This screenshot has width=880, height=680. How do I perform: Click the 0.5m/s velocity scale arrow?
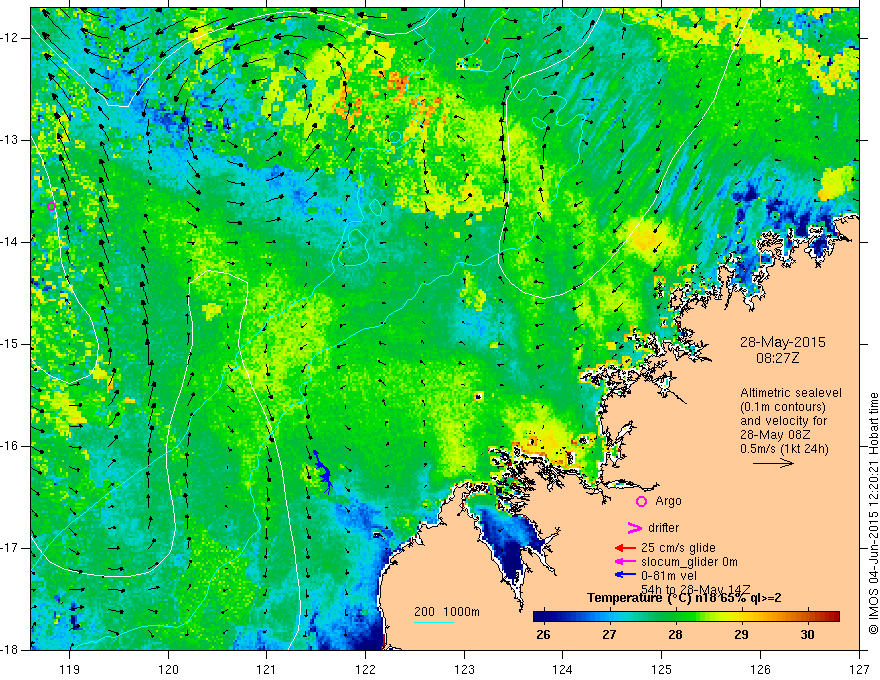773,463
